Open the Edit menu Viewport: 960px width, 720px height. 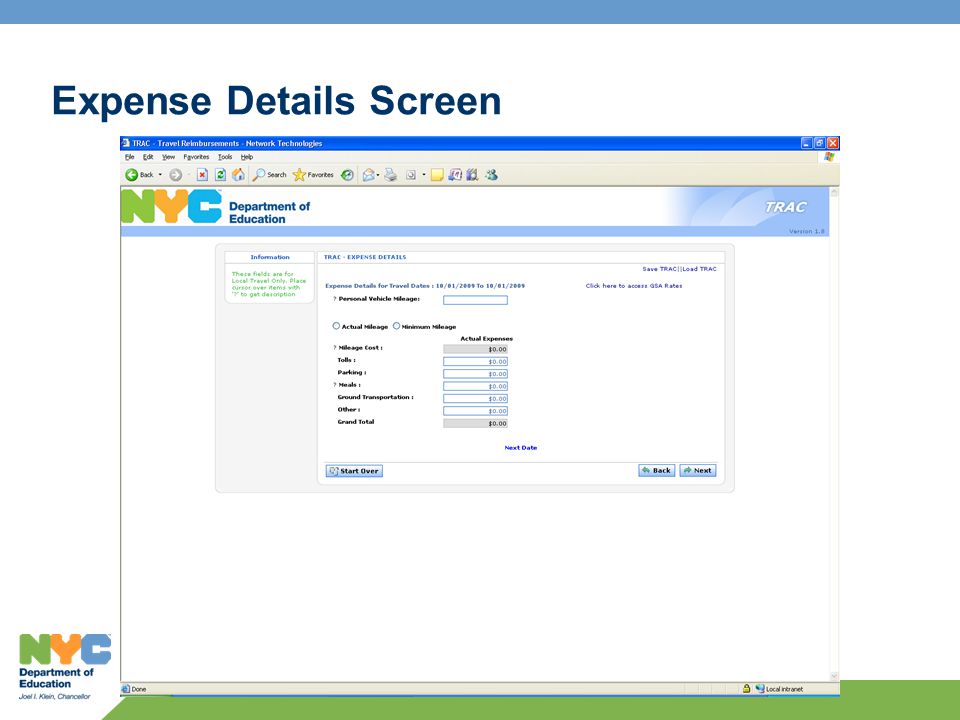(148, 157)
